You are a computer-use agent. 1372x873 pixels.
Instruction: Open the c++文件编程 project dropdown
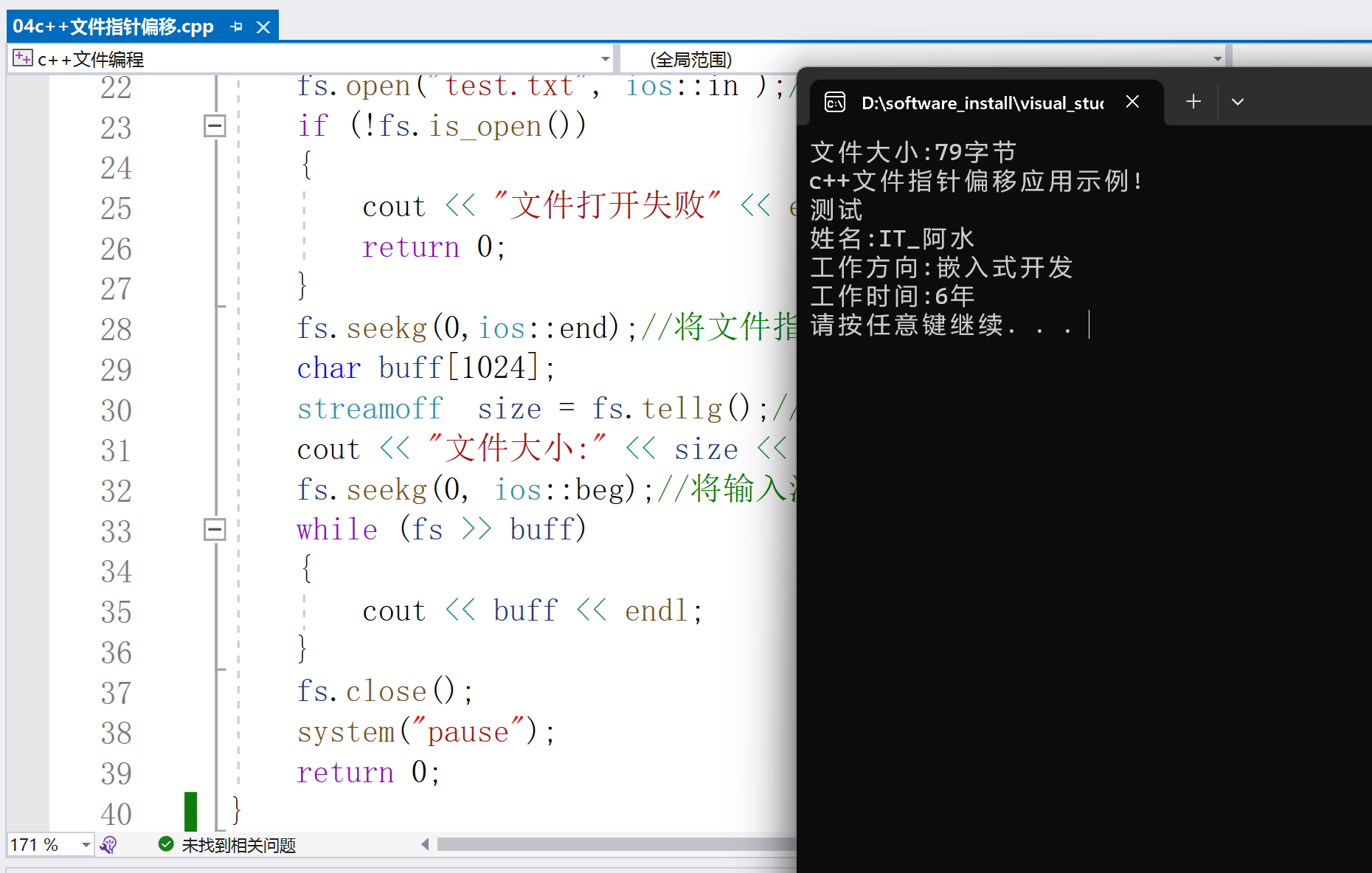[605, 59]
